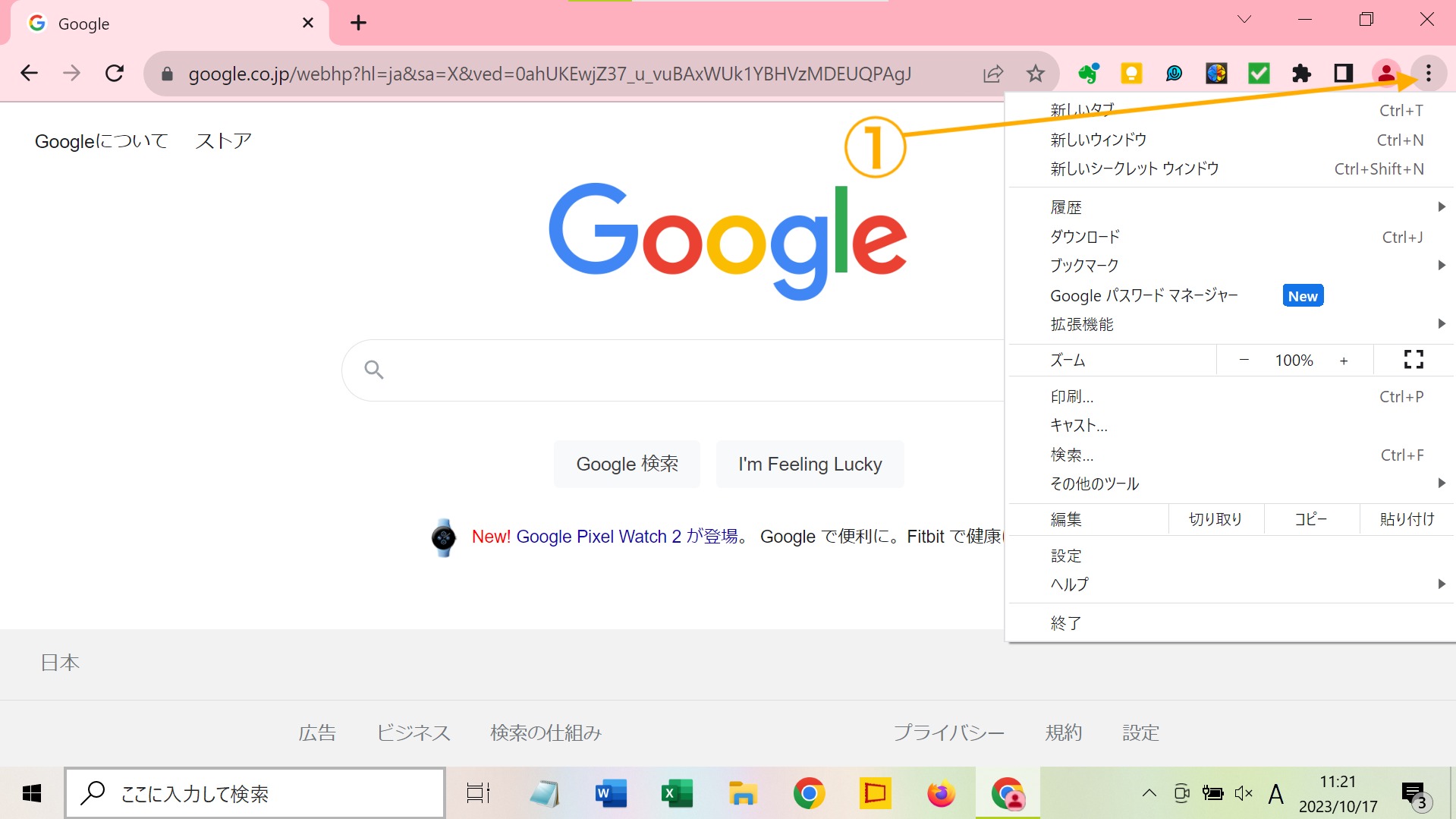Go forward with the arrow button
The width and height of the screenshot is (1456, 819).
pyautogui.click(x=71, y=74)
